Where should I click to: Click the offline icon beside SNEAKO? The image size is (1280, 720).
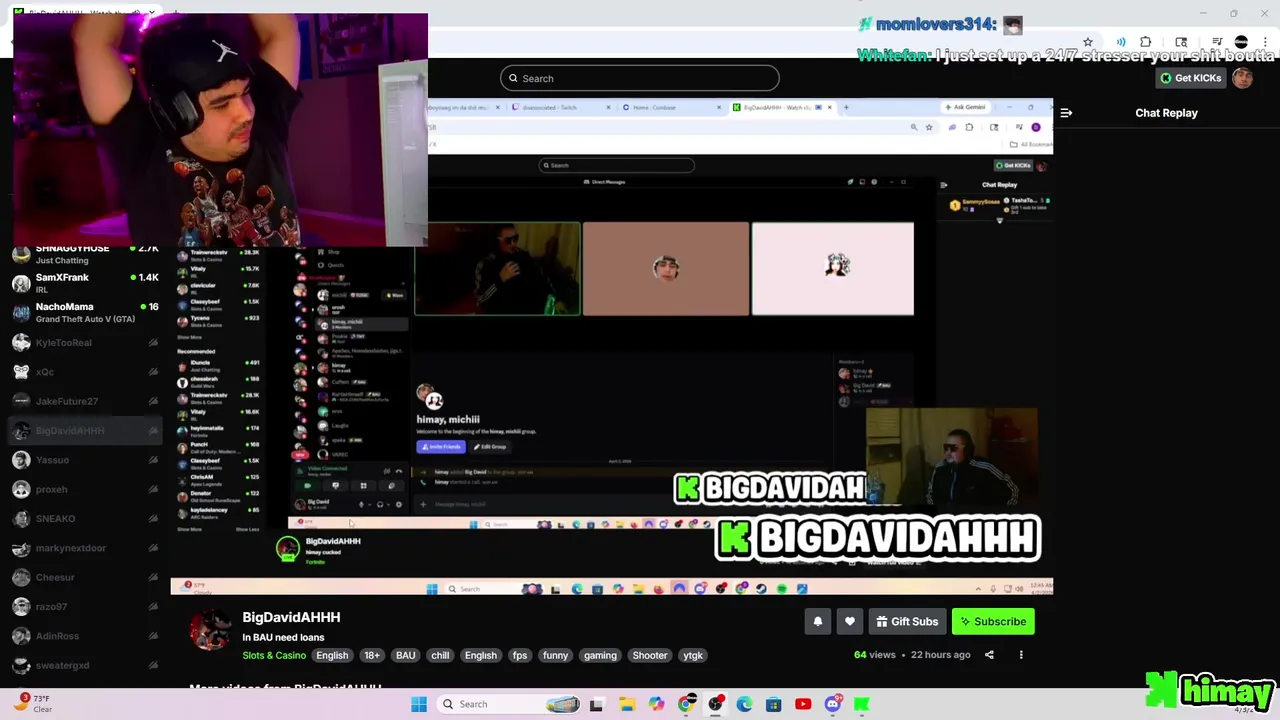pyautogui.click(x=153, y=519)
